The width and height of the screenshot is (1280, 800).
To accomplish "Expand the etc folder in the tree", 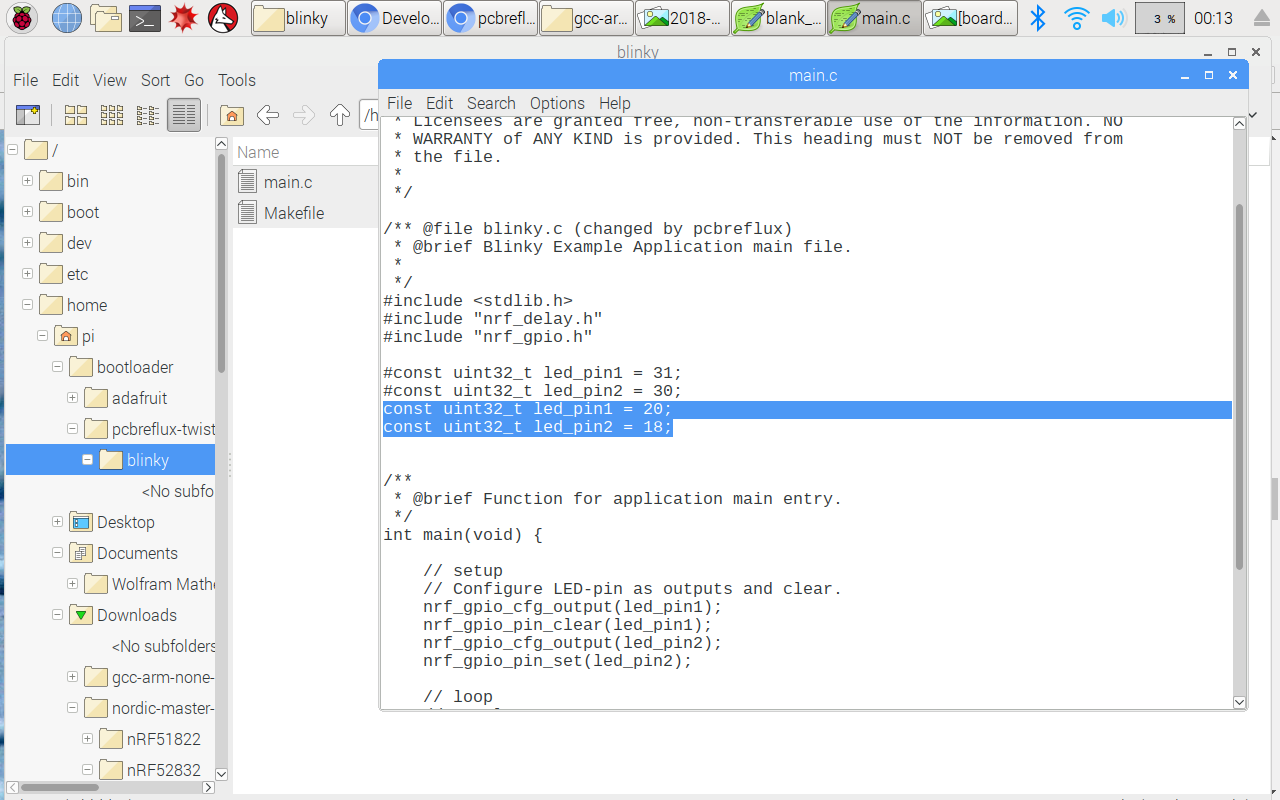I will (x=28, y=274).
